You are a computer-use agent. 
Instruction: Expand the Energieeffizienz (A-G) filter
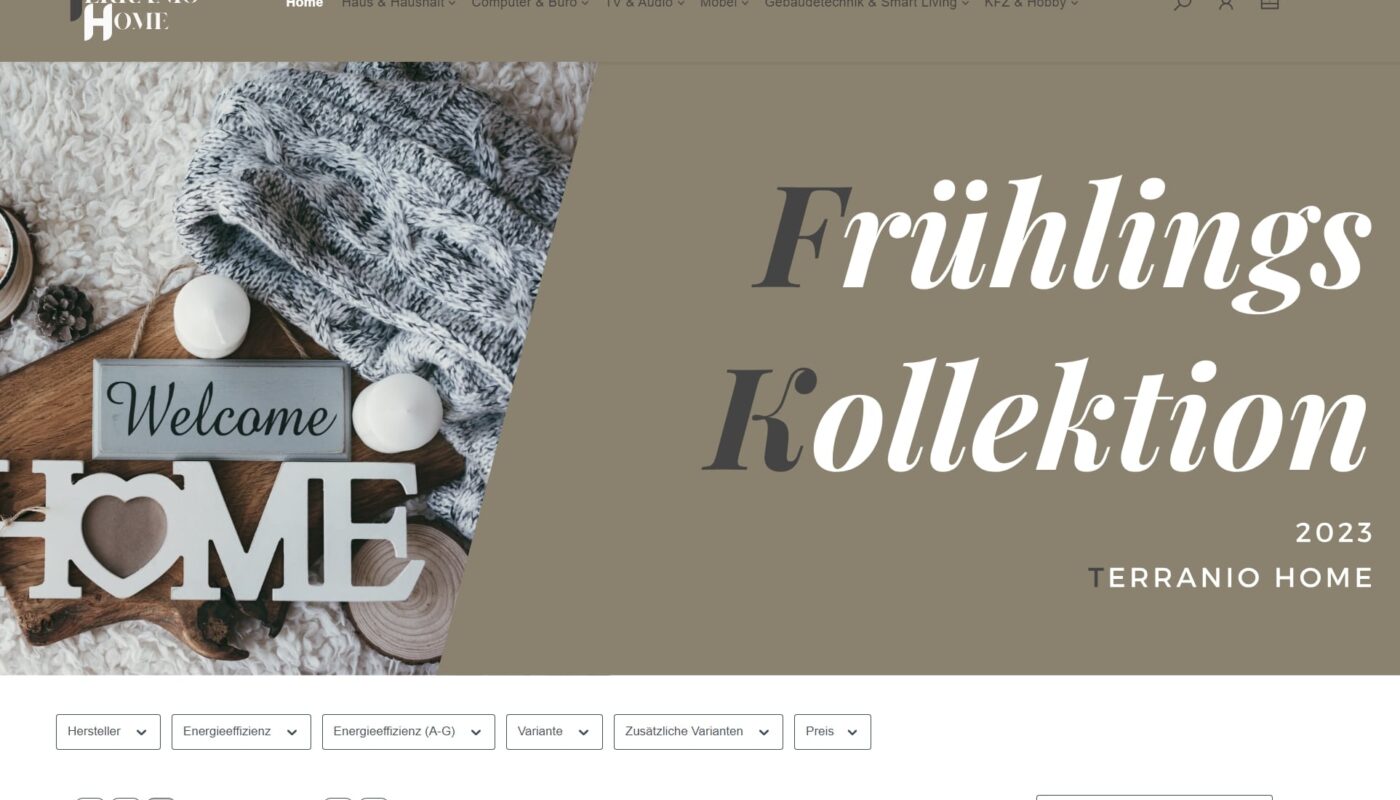point(408,732)
